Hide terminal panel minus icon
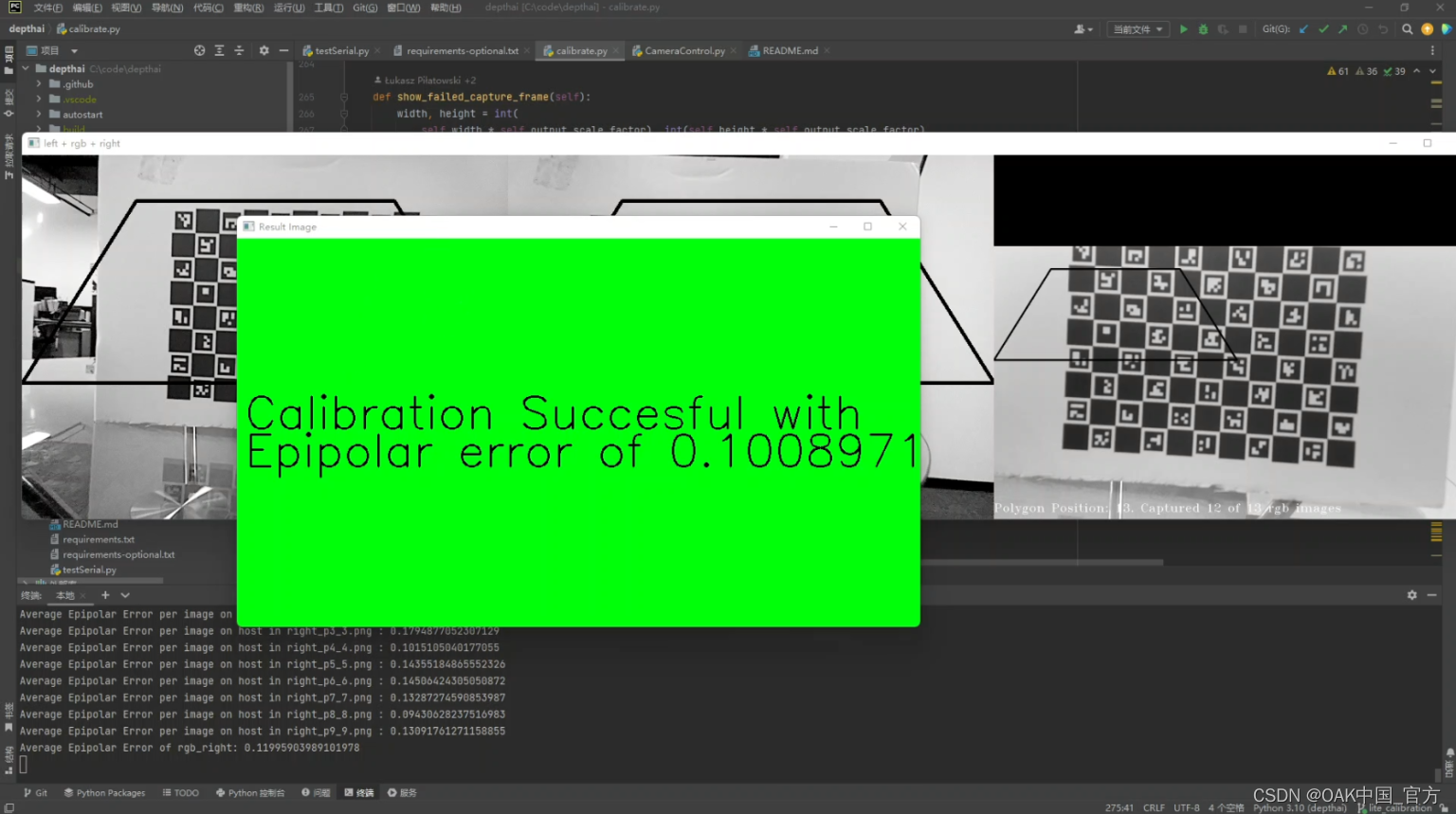Image resolution: width=1456 pixels, height=814 pixels. [1431, 595]
